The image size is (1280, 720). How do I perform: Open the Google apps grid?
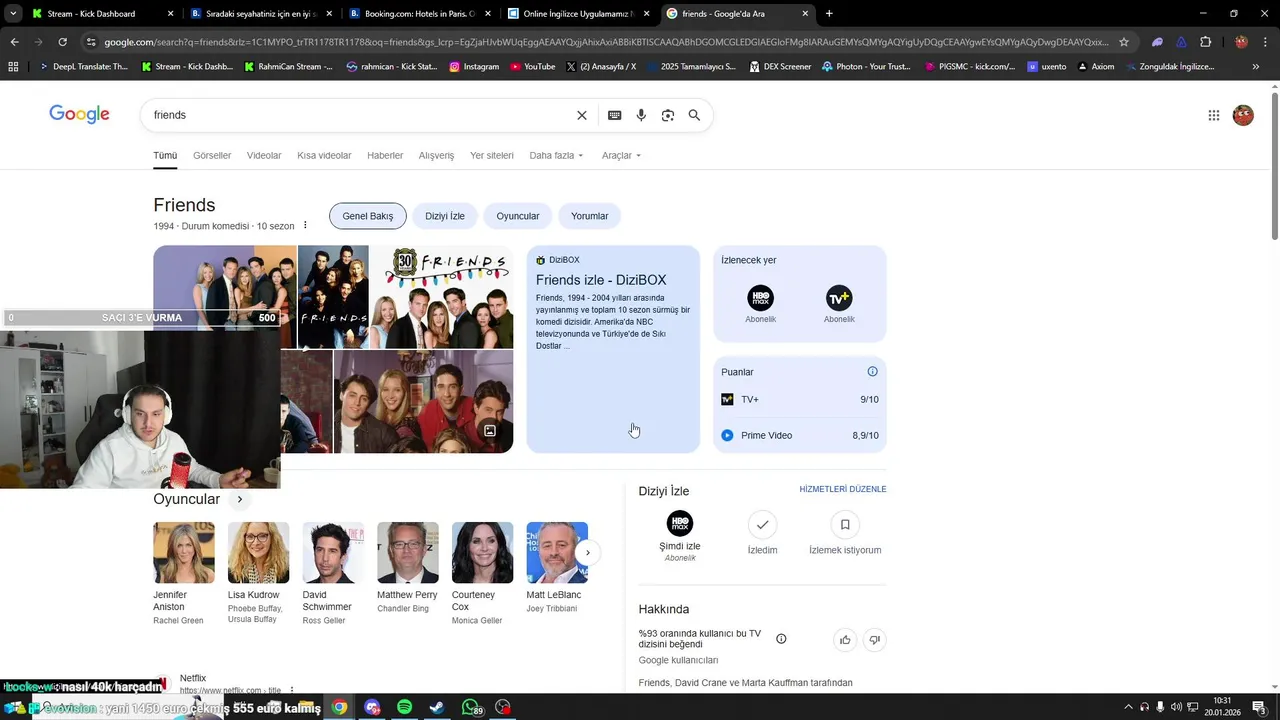click(x=1214, y=115)
